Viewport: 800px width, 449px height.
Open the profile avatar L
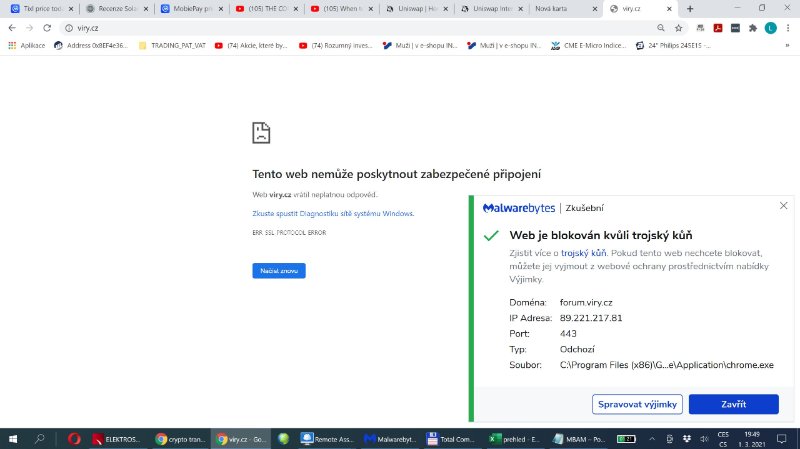(x=770, y=28)
